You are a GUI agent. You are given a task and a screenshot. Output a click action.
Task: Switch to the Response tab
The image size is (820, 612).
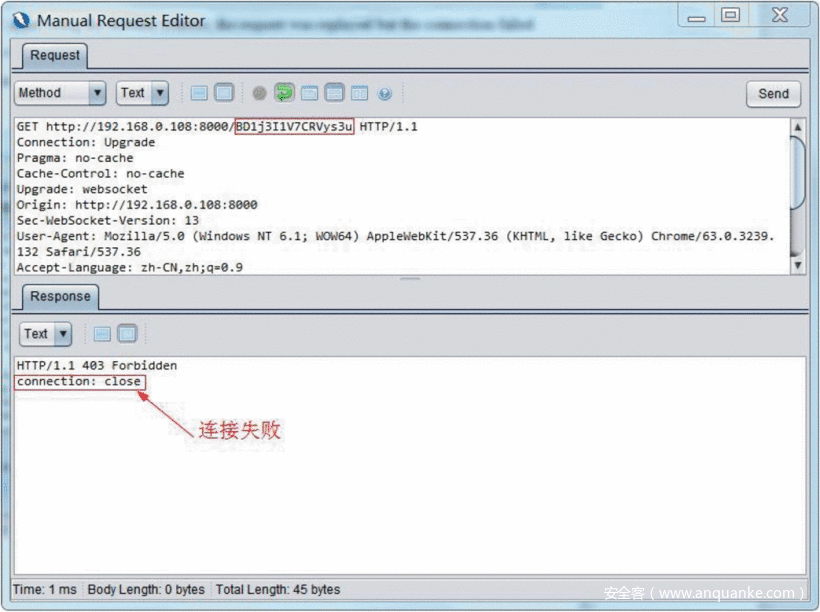(x=60, y=297)
